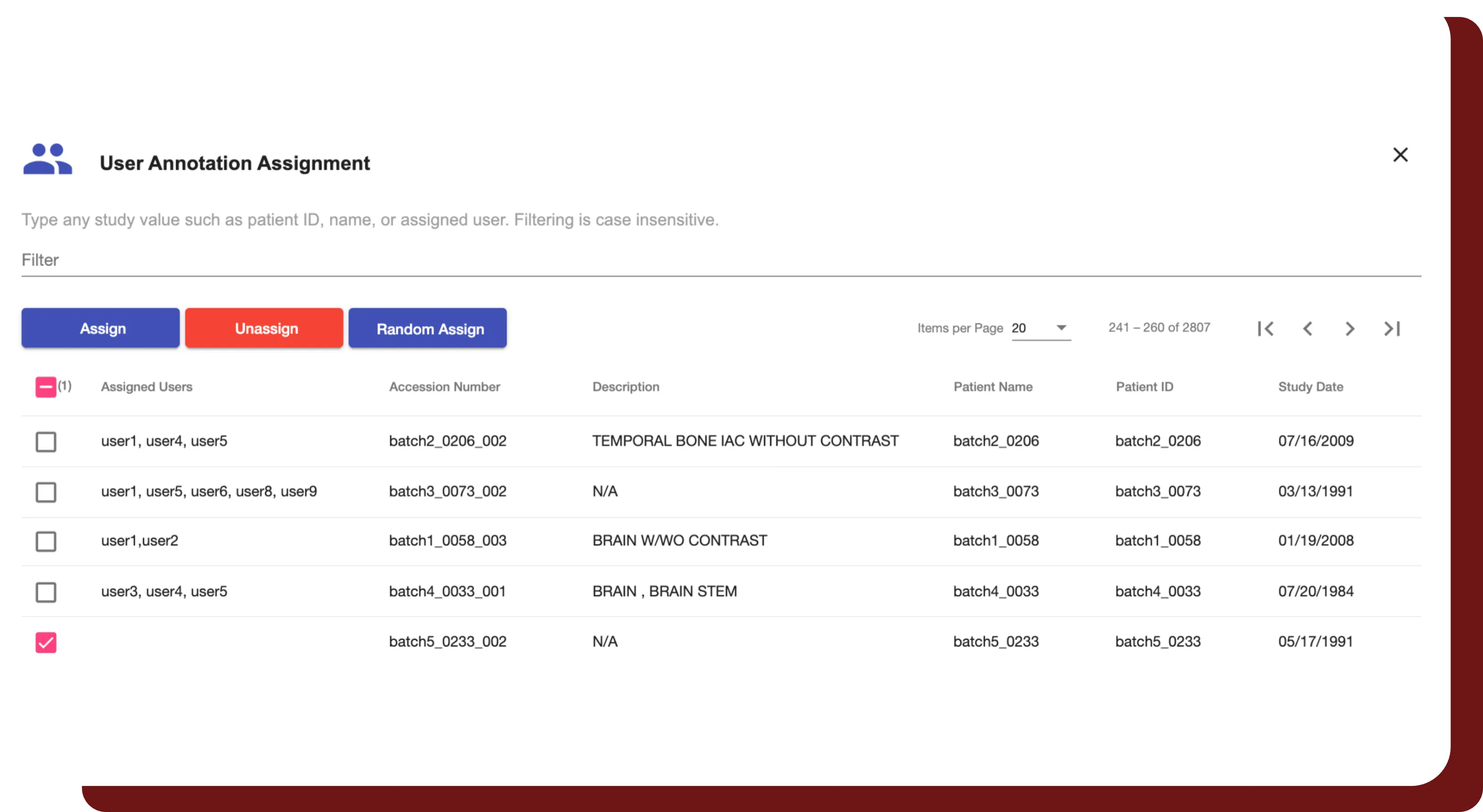Open the Items per Page dropdown arrow
The height and width of the screenshot is (812, 1483).
tap(1060, 327)
